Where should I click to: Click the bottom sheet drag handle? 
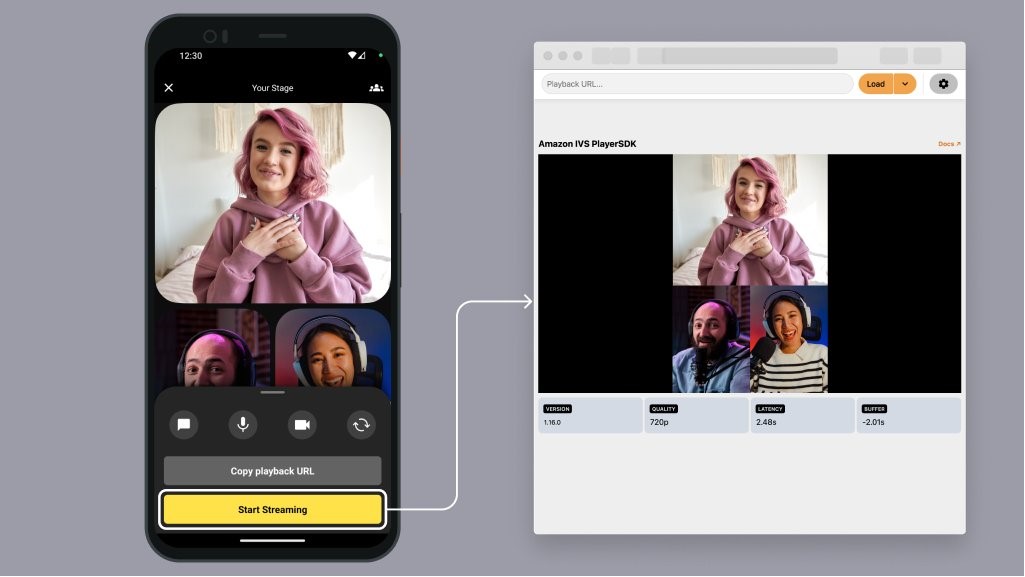click(x=273, y=393)
